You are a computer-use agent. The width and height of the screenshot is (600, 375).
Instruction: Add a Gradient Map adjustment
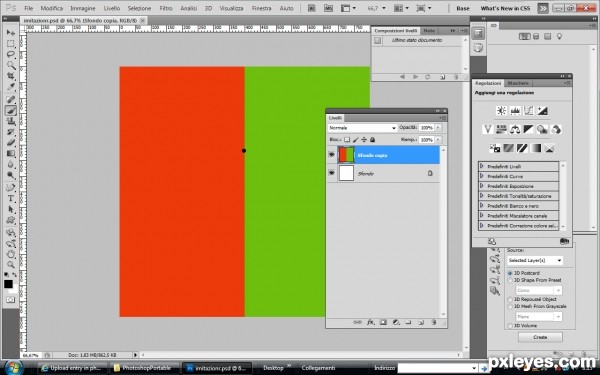(x=536, y=148)
